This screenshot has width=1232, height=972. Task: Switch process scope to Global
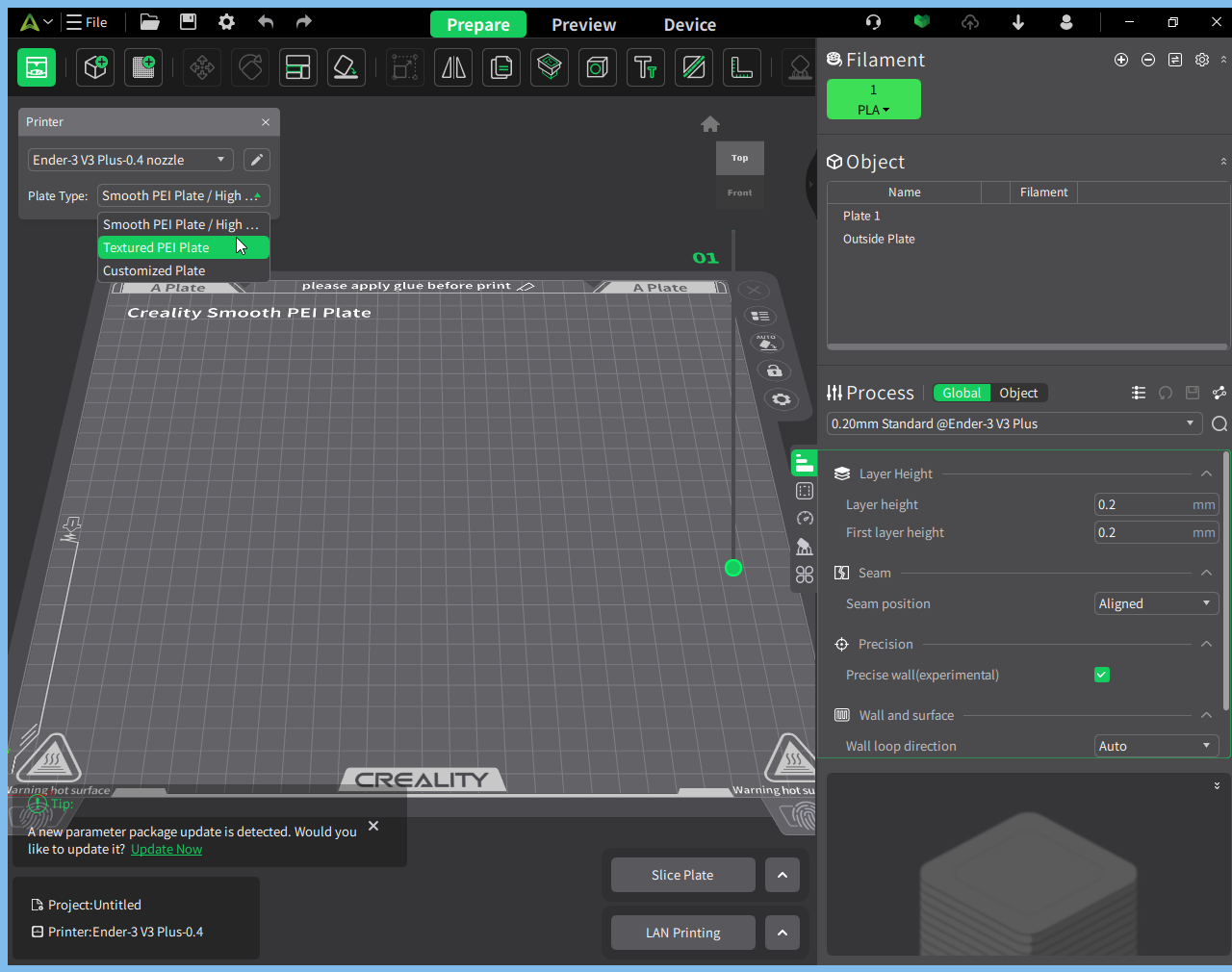click(962, 393)
